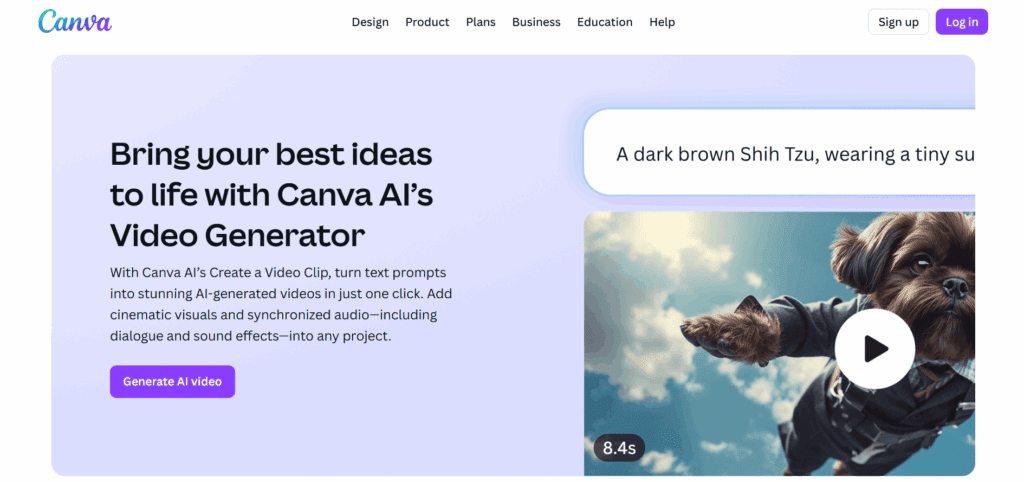Open the Product menu
The height and width of the screenshot is (482, 1024).
(x=427, y=22)
